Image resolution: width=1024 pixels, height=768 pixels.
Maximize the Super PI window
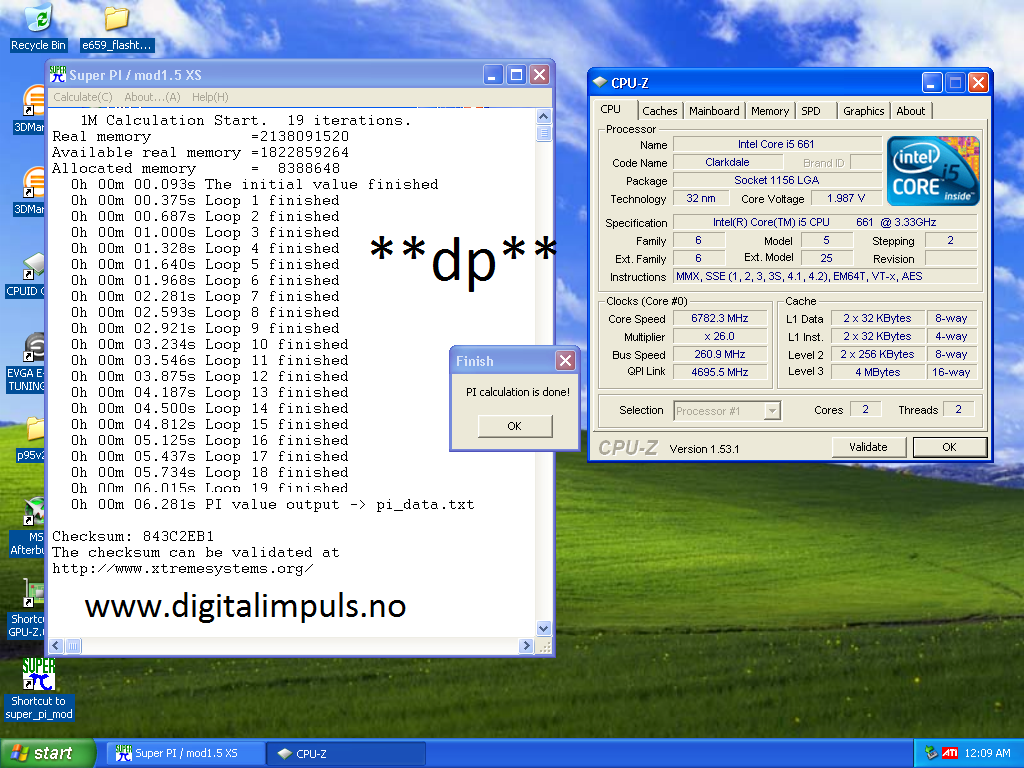516,74
